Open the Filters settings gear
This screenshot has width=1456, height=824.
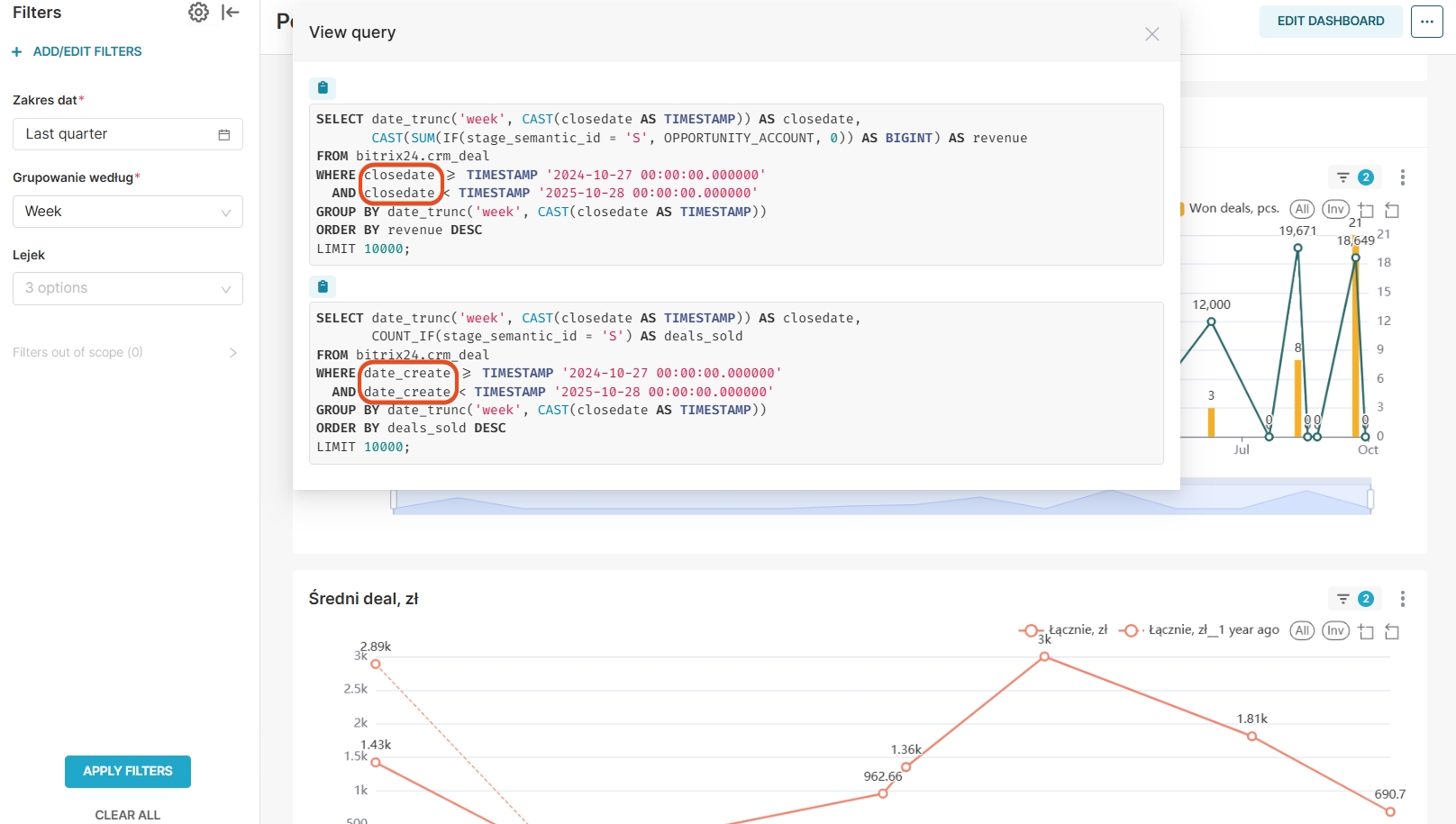coord(198,13)
